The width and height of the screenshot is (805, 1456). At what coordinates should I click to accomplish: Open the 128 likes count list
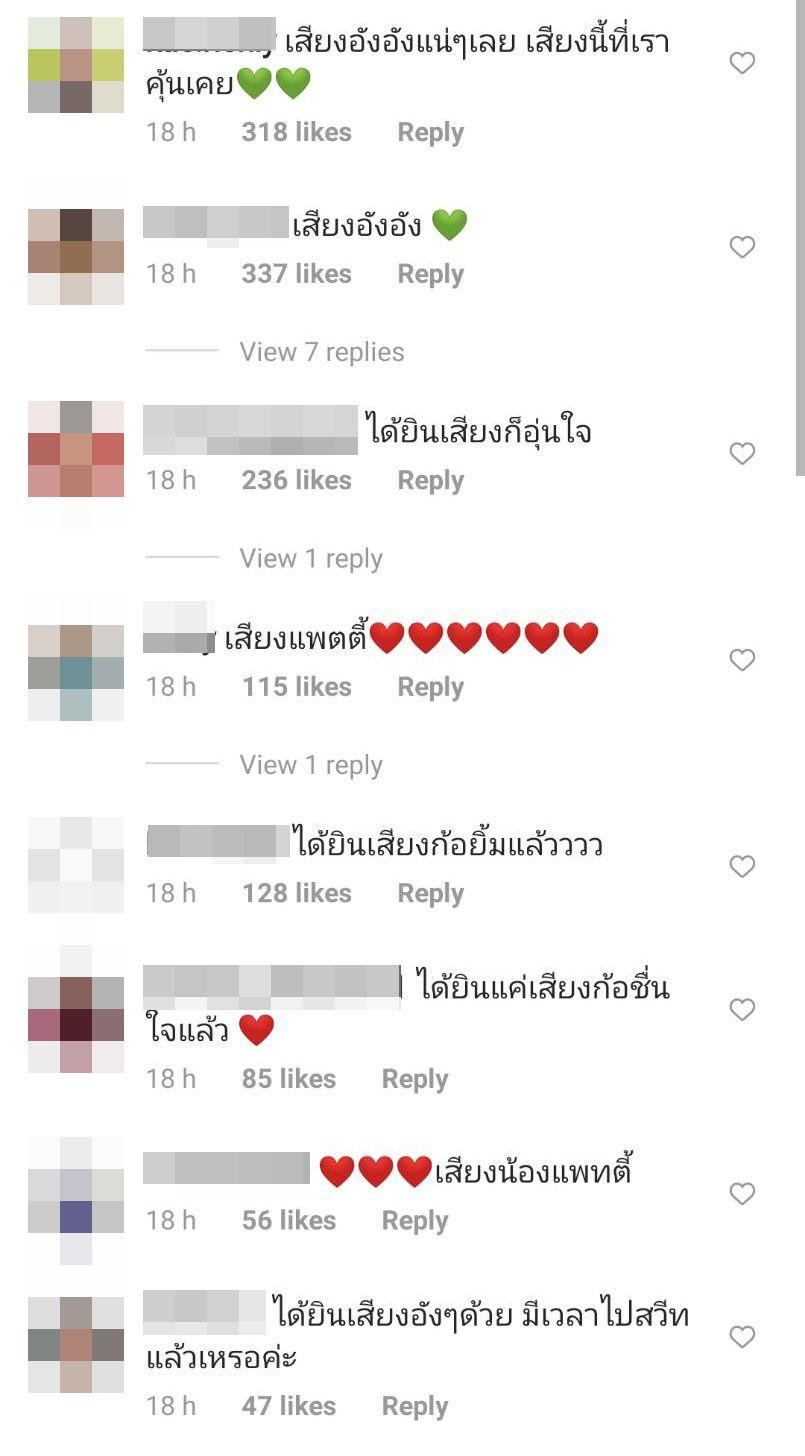296,893
